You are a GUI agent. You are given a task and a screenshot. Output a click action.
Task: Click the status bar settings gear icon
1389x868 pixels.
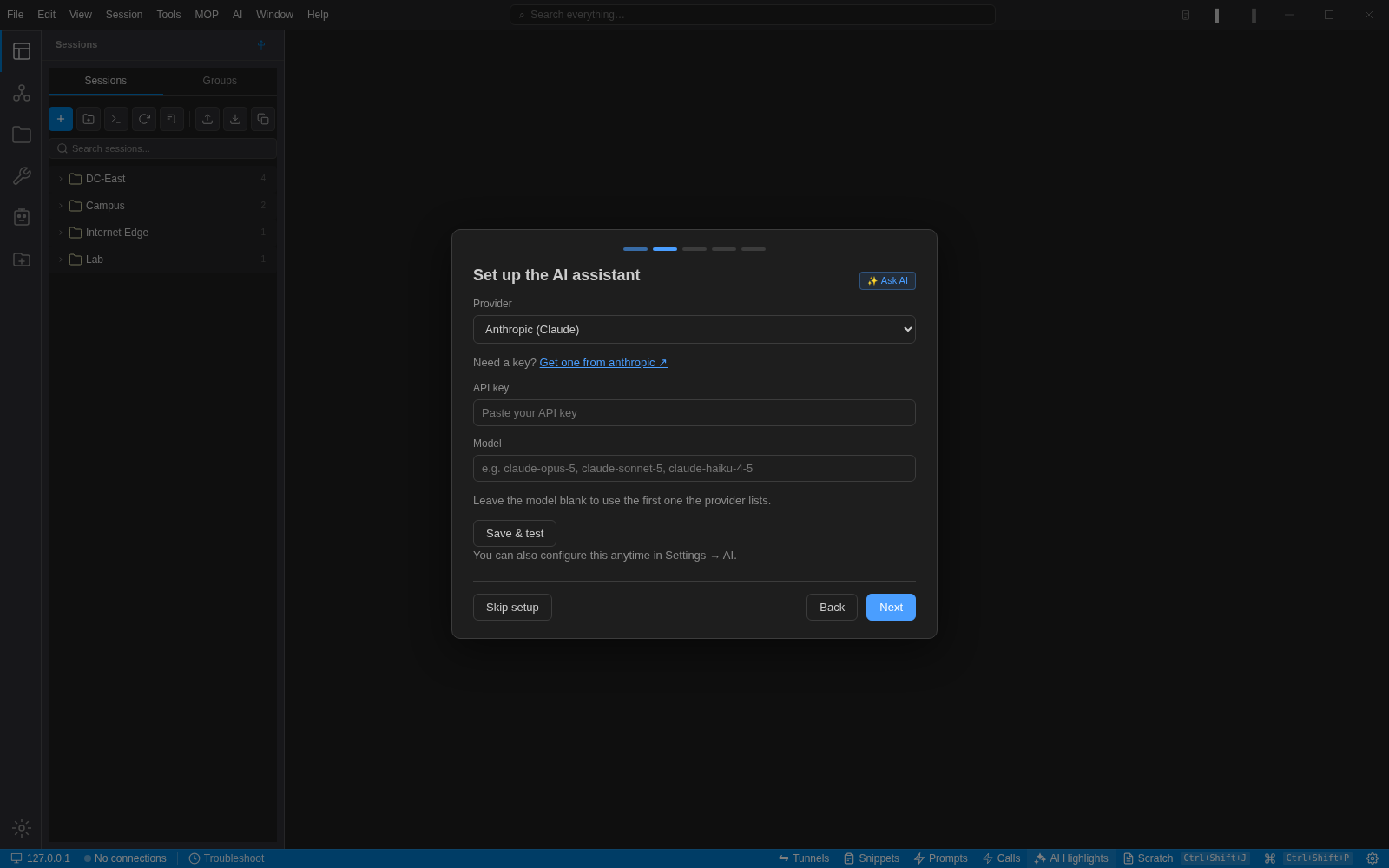[x=1373, y=858]
